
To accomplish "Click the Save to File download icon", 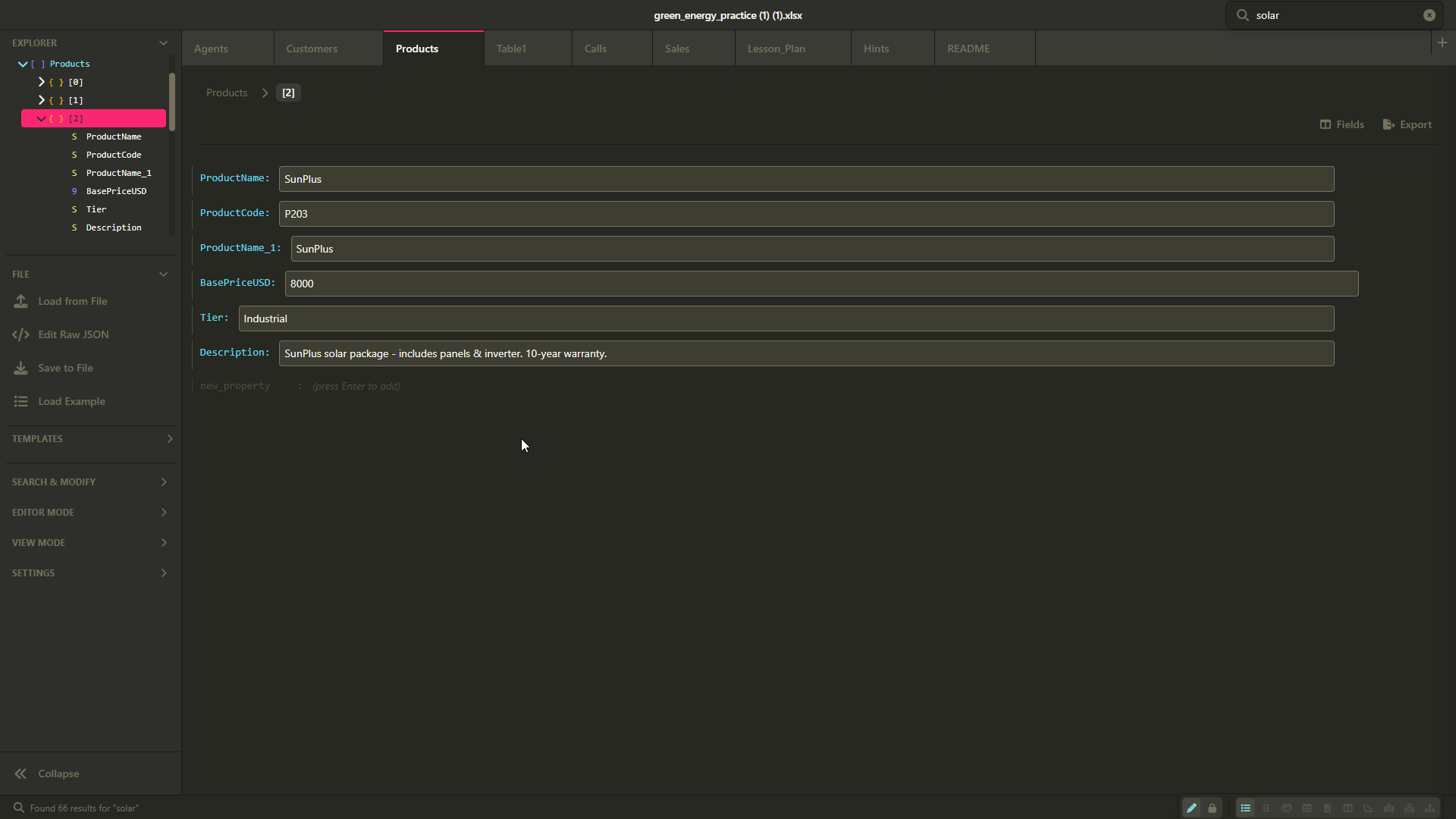I will (21, 368).
